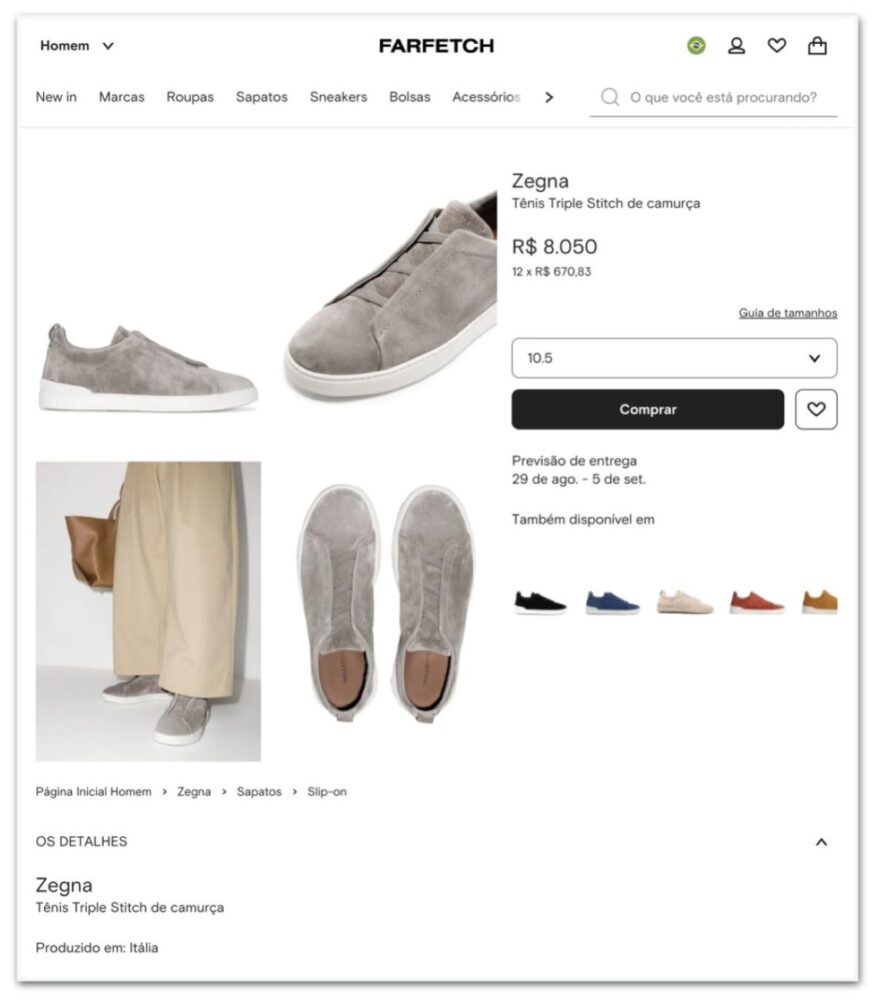Collapse the OS DETALHES section
Screen dimensions: 877x1000
point(821,842)
